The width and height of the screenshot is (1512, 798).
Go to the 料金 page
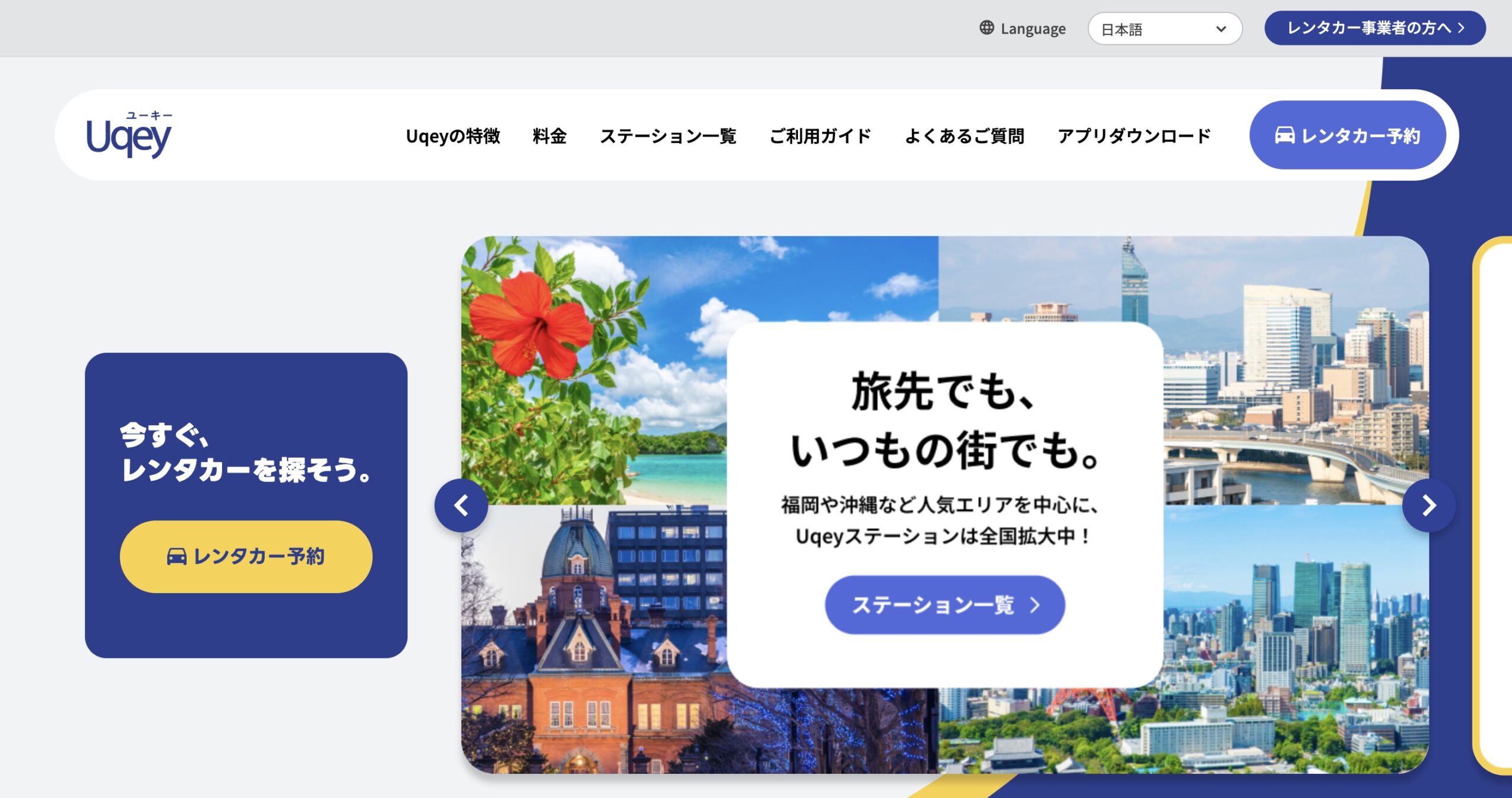[x=549, y=136]
